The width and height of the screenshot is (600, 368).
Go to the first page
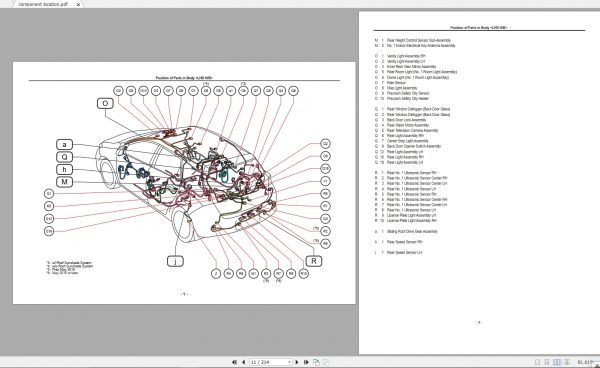point(234,362)
